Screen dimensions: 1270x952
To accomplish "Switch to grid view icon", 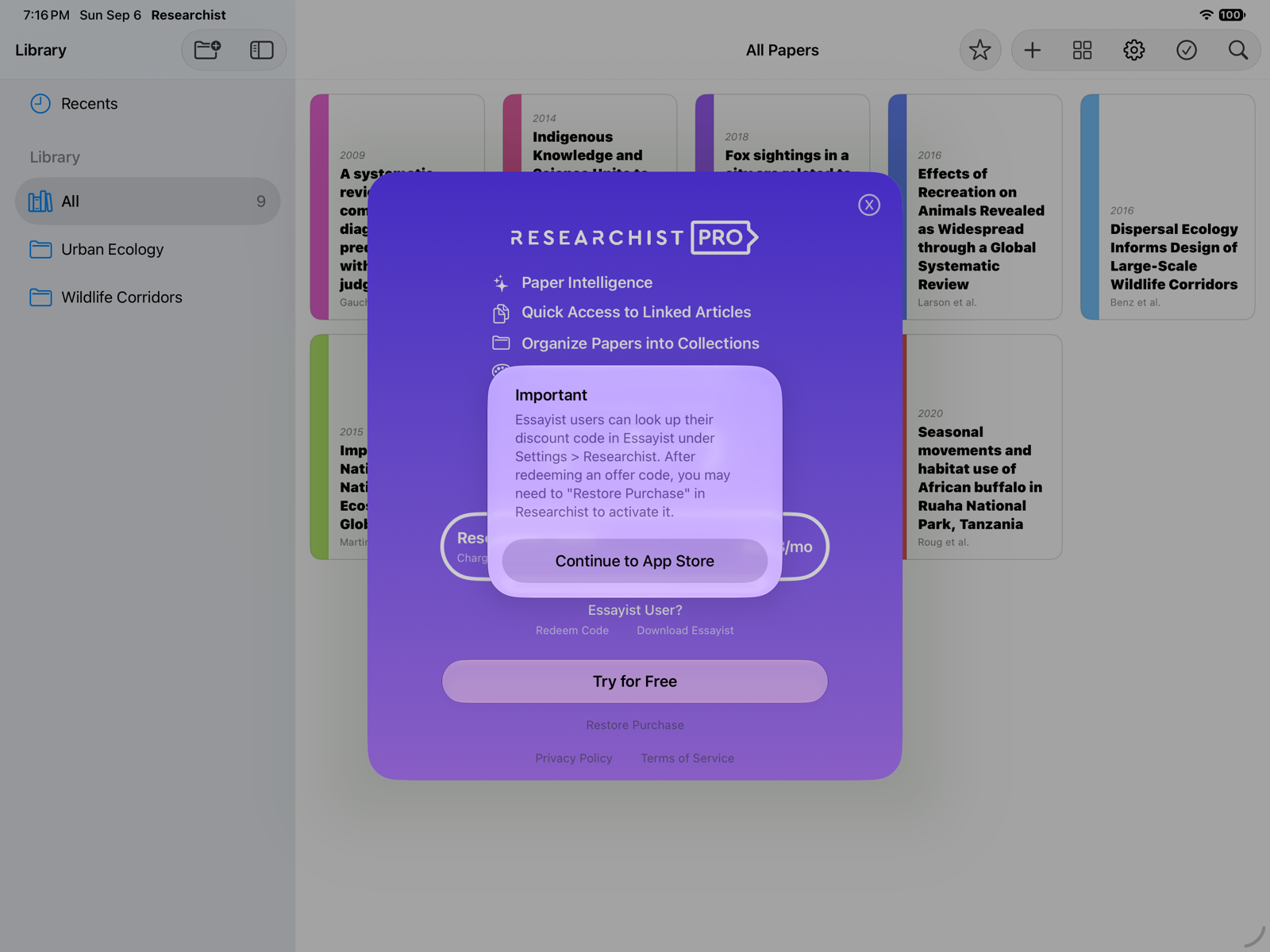I will pyautogui.click(x=1083, y=50).
